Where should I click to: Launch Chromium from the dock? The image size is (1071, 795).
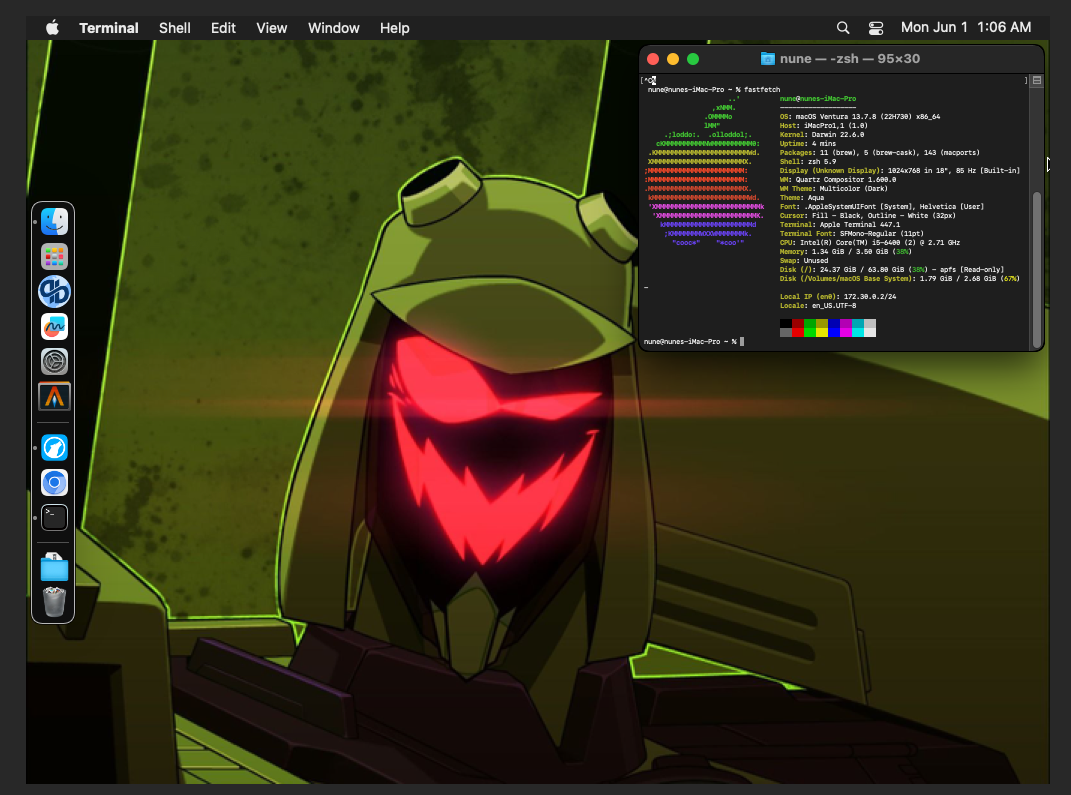click(54, 483)
